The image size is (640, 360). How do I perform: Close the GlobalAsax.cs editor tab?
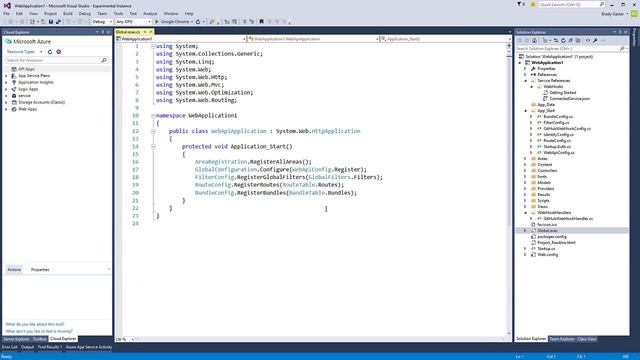pyautogui.click(x=151, y=32)
